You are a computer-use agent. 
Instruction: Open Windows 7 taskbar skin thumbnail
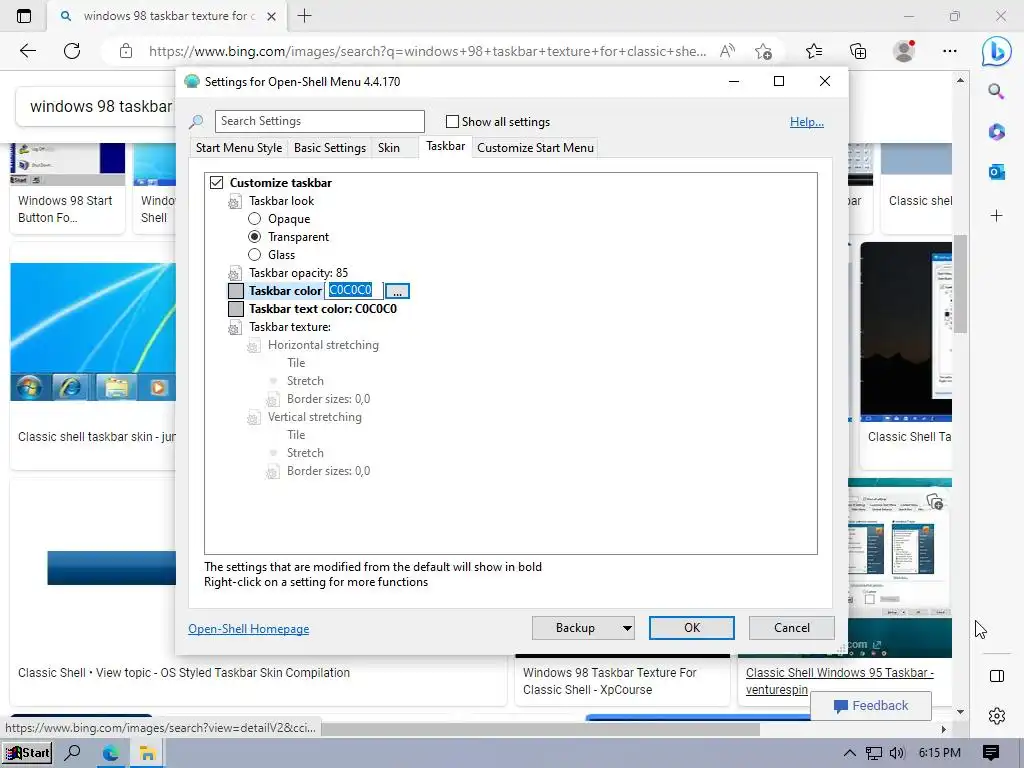(93, 332)
